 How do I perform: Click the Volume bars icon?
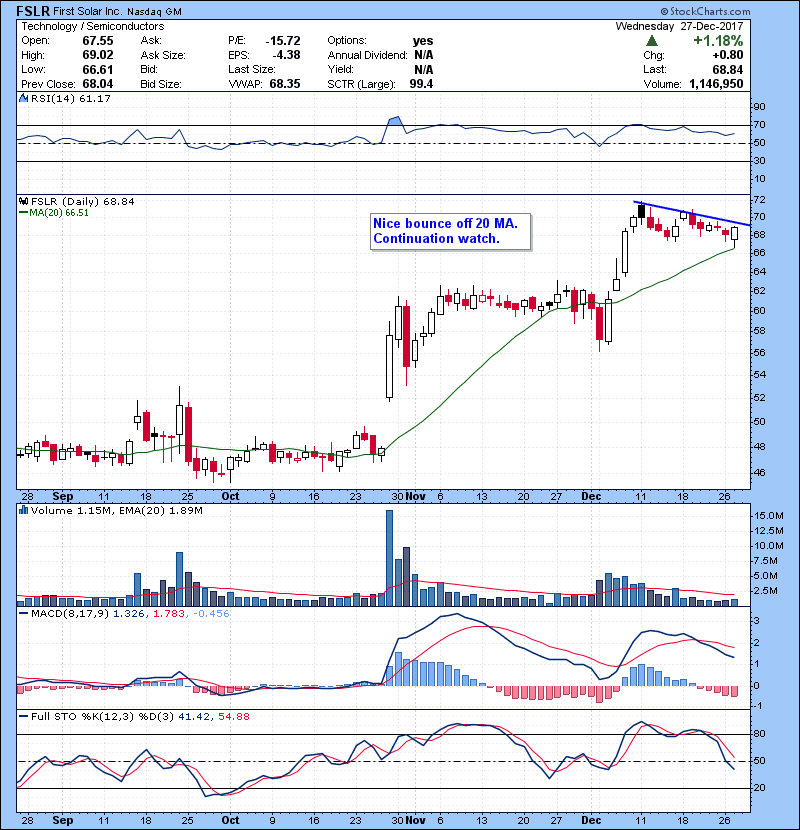tap(23, 510)
